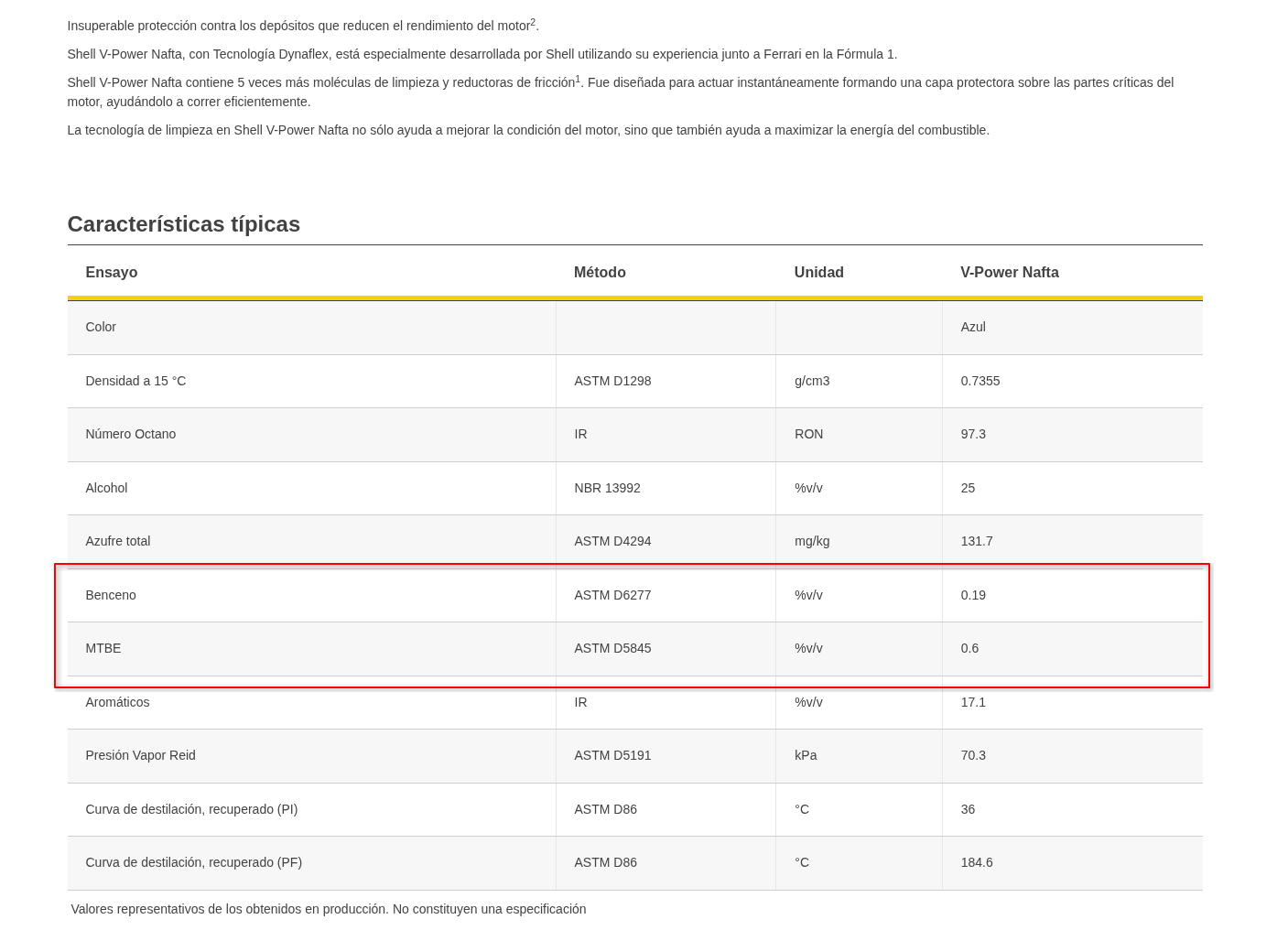Click the 'ASTM D5191' method cell
This screenshot has width=1288, height=930.
tap(612, 755)
